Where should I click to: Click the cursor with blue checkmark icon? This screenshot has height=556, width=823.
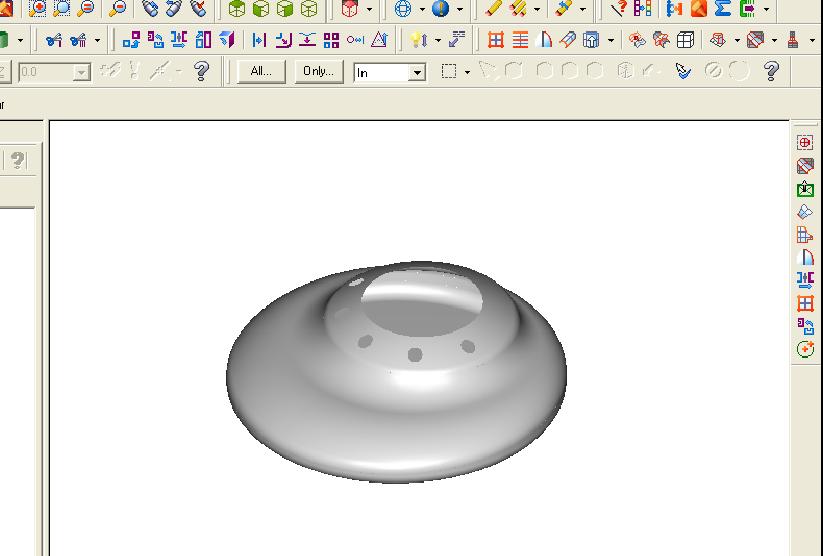coord(683,71)
